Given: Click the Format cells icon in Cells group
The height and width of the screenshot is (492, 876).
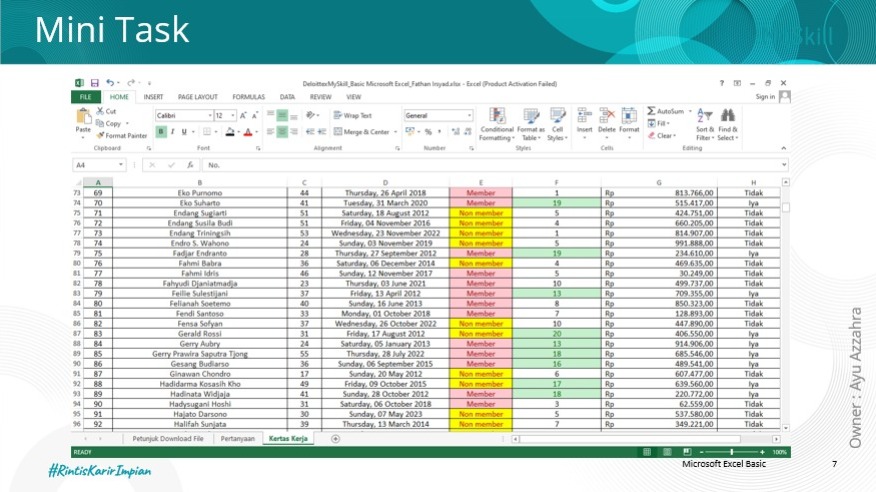Looking at the screenshot, I should (x=629, y=116).
